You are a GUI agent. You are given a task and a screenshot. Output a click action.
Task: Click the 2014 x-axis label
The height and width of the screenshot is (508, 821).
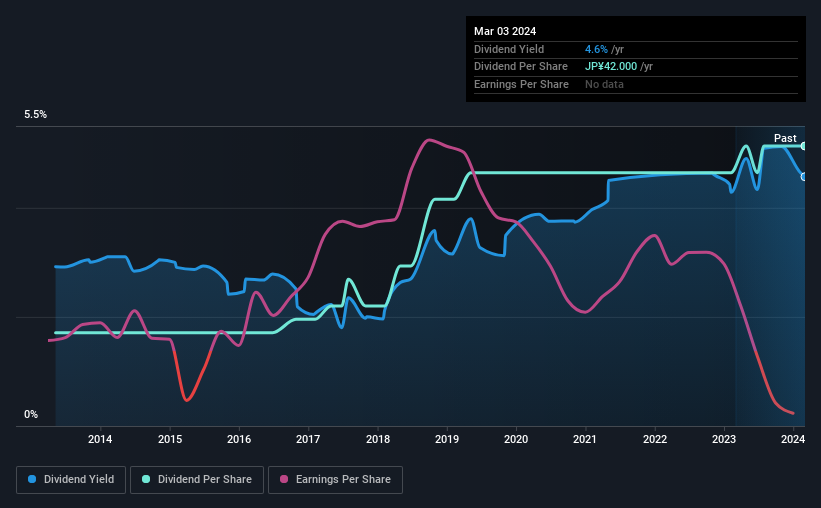click(x=100, y=439)
